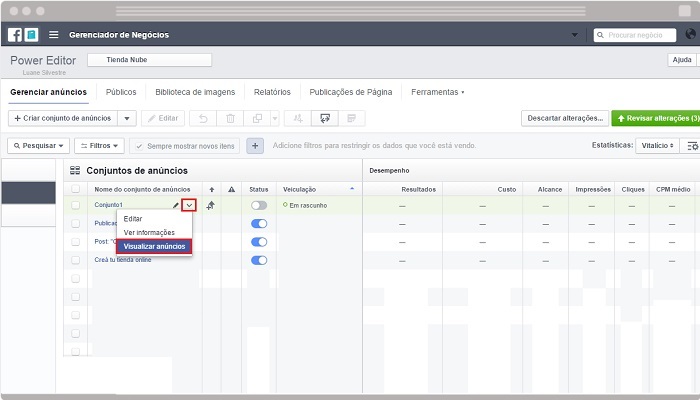Click the Alcance column header
The width and height of the screenshot is (700, 400).
click(550, 189)
